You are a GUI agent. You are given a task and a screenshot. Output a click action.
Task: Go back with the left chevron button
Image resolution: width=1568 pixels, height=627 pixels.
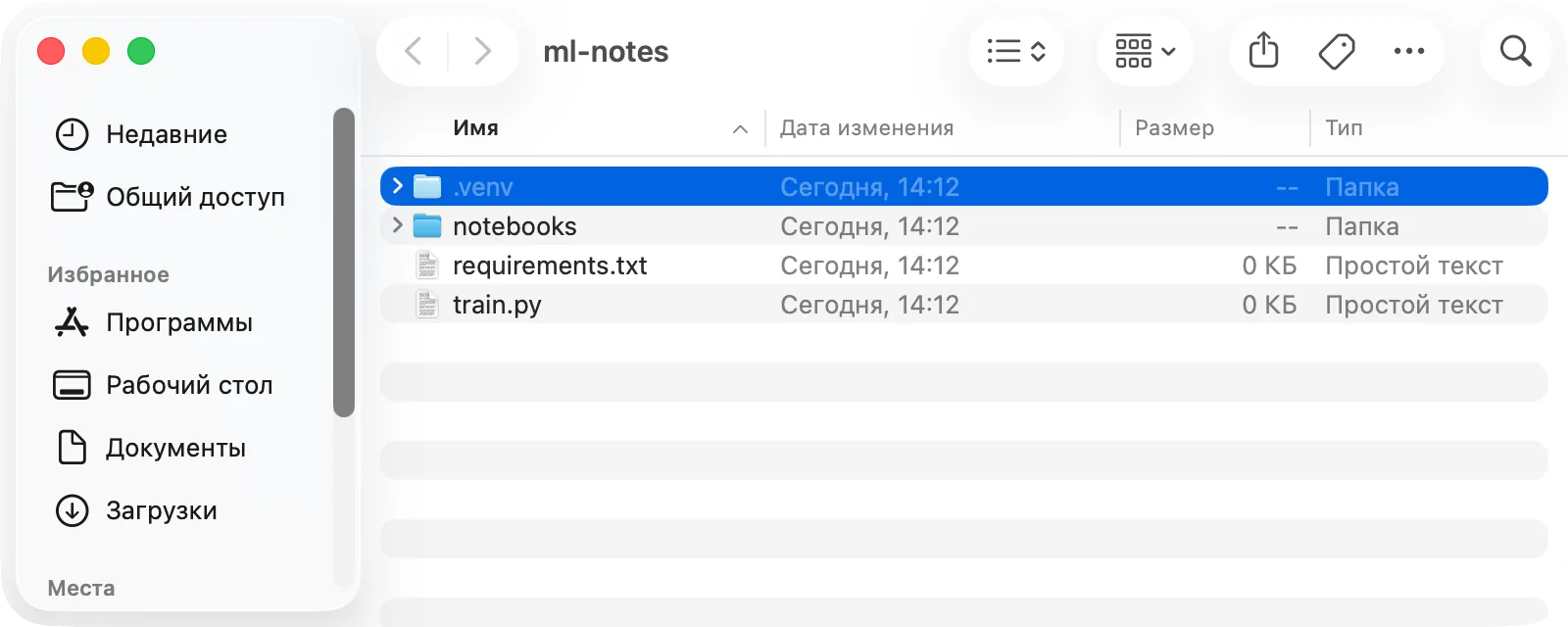tap(414, 51)
